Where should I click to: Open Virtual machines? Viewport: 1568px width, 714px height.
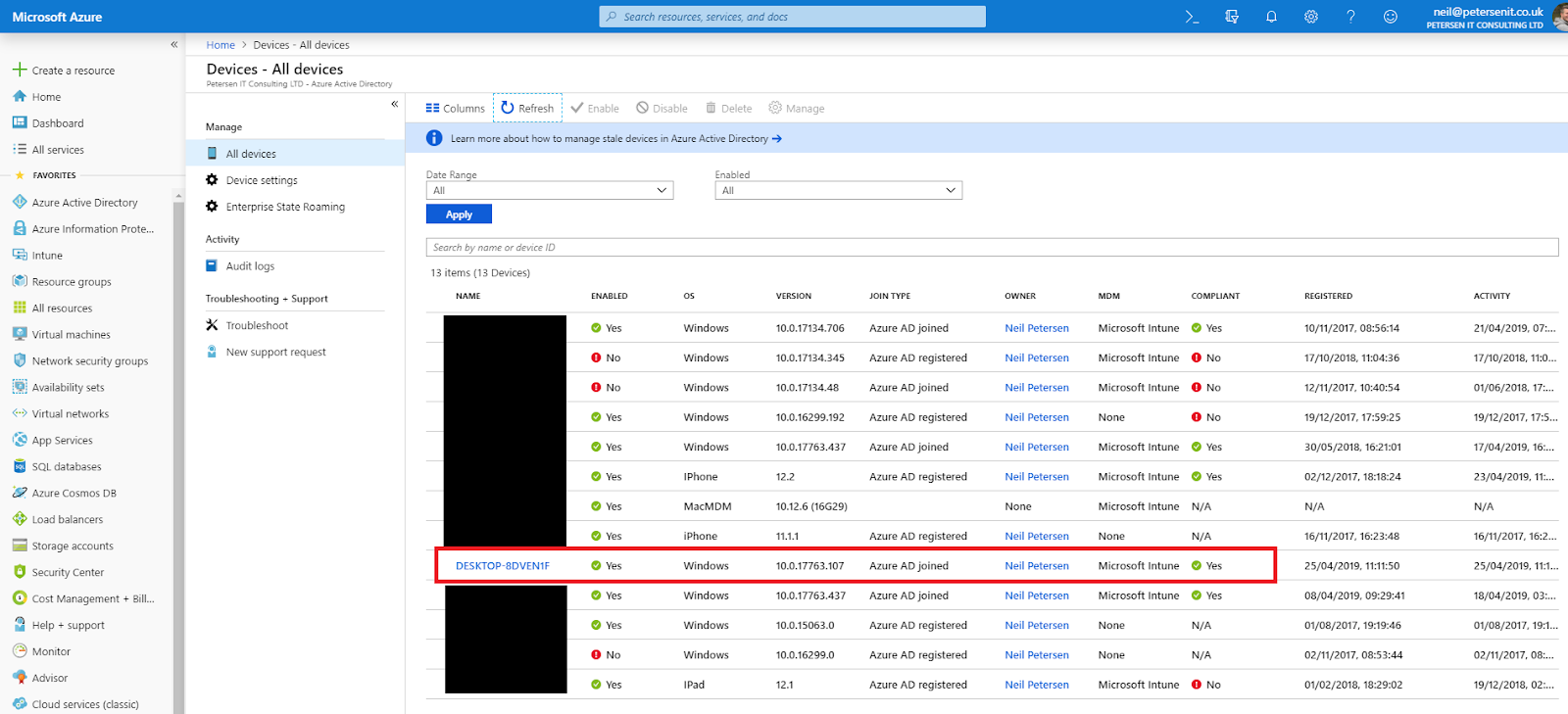[x=61, y=335]
